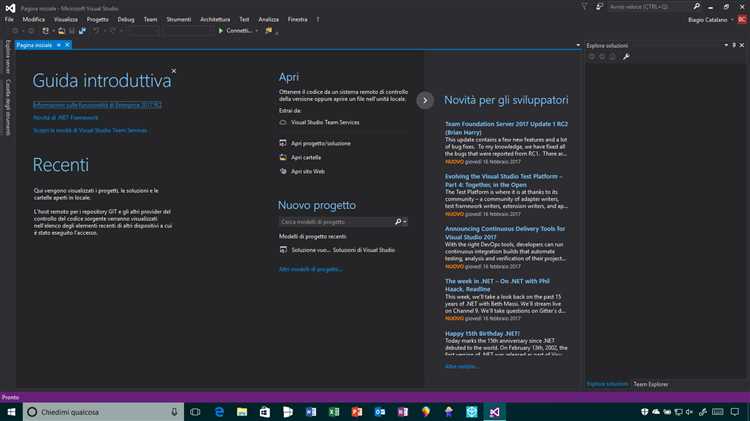
Task: Click the notifications flag icon in title bar
Action: click(585, 7)
